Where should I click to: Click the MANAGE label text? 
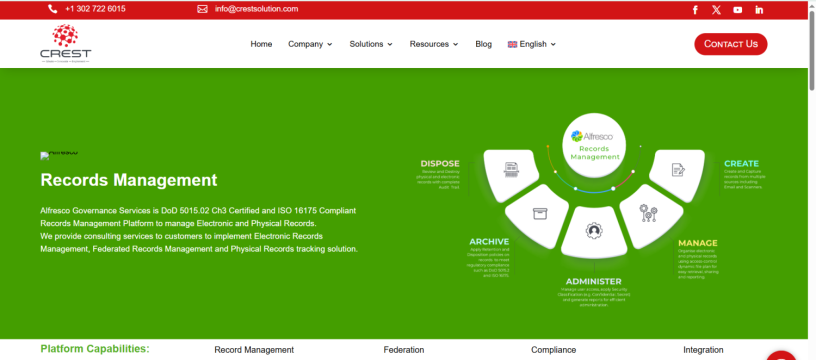click(x=698, y=243)
